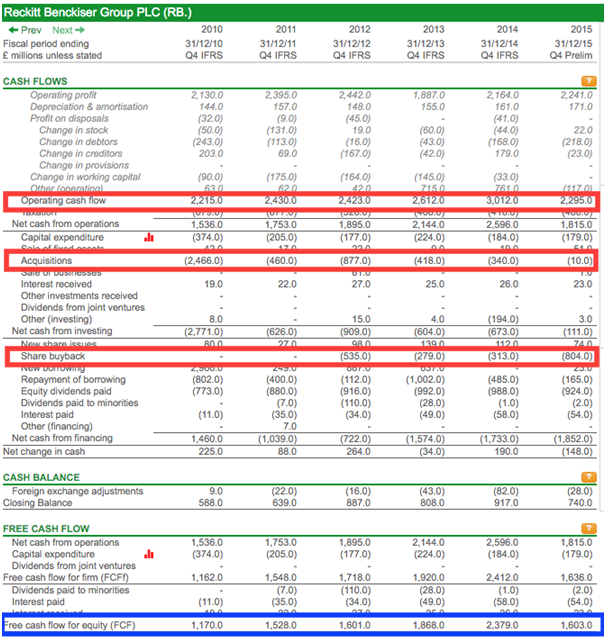Select Repayment of borrowing row label

tap(74, 380)
